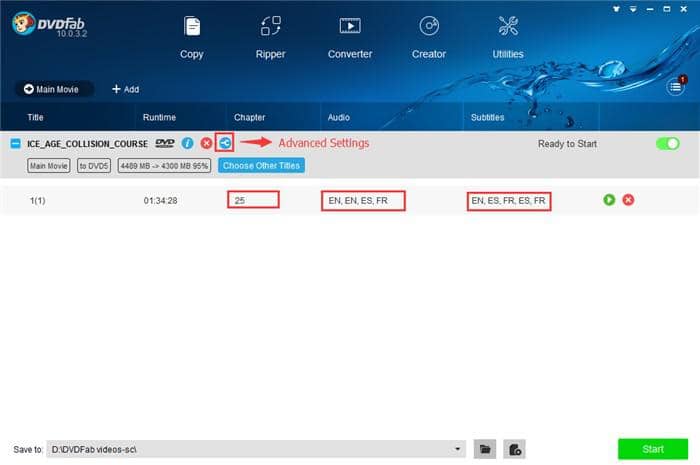Minimize the DVDFab window

(650, 8)
